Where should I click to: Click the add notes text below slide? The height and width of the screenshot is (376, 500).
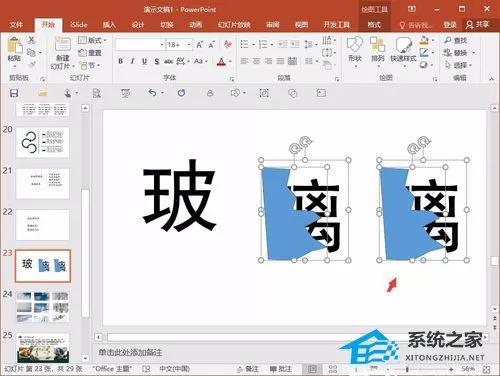130,352
